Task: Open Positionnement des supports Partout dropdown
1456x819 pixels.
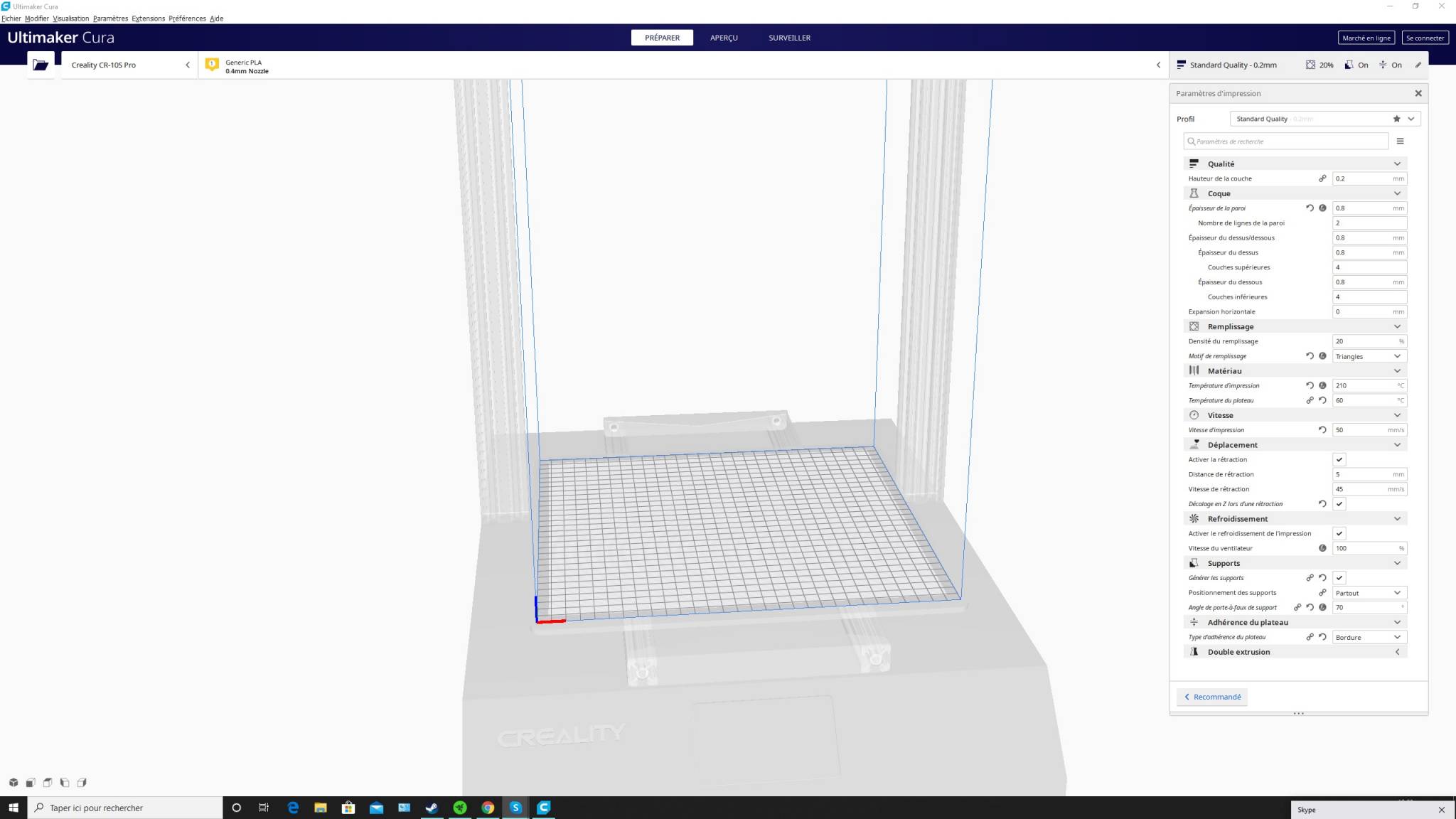Action: point(1369,593)
